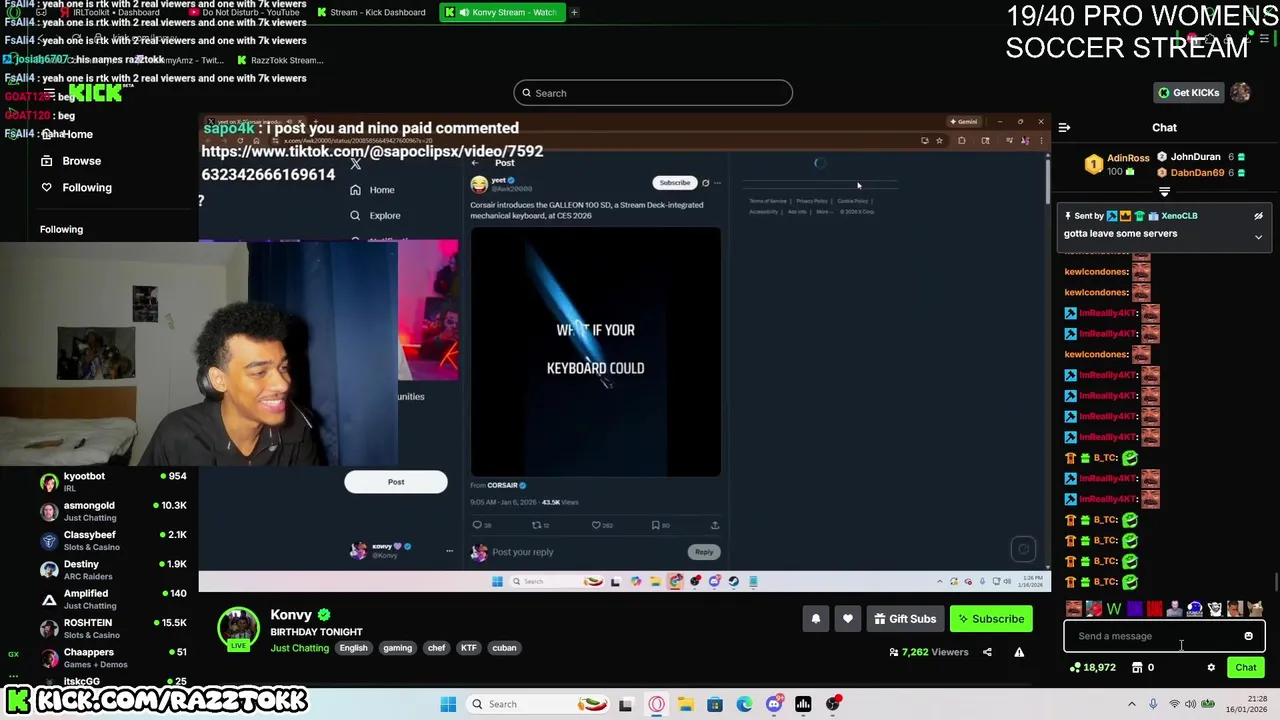Viewport: 1280px width, 720px height.
Task: Open Discord from the Windows taskbar
Action: tap(774, 704)
